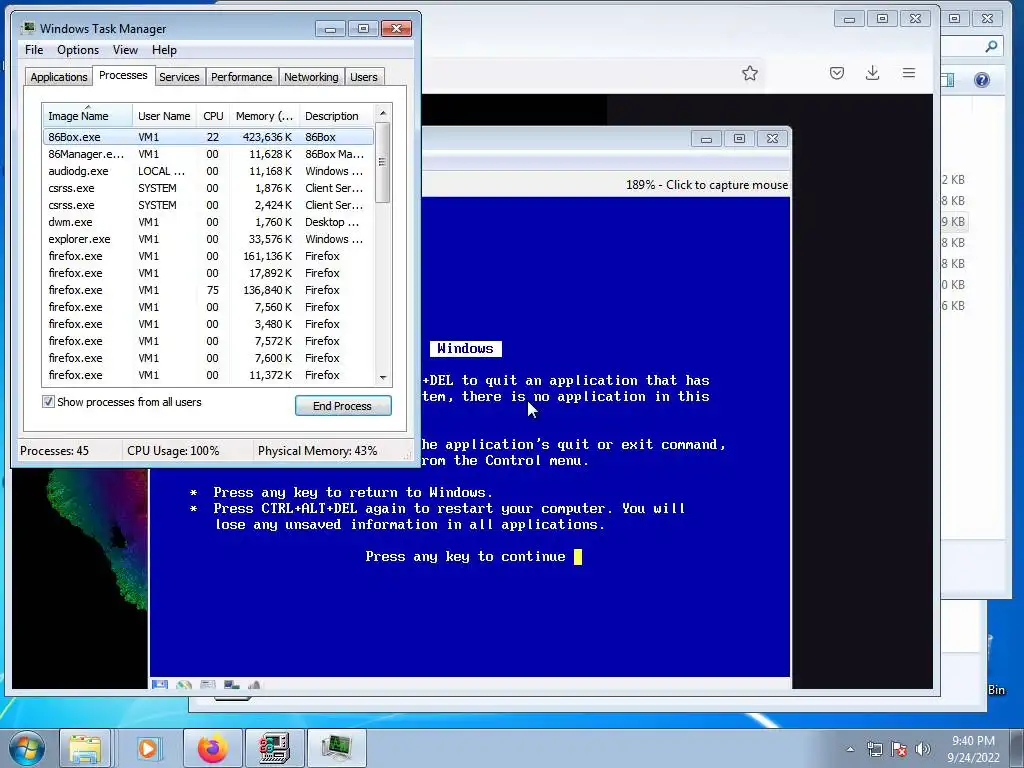Click 86Box network status icon

coord(231,684)
